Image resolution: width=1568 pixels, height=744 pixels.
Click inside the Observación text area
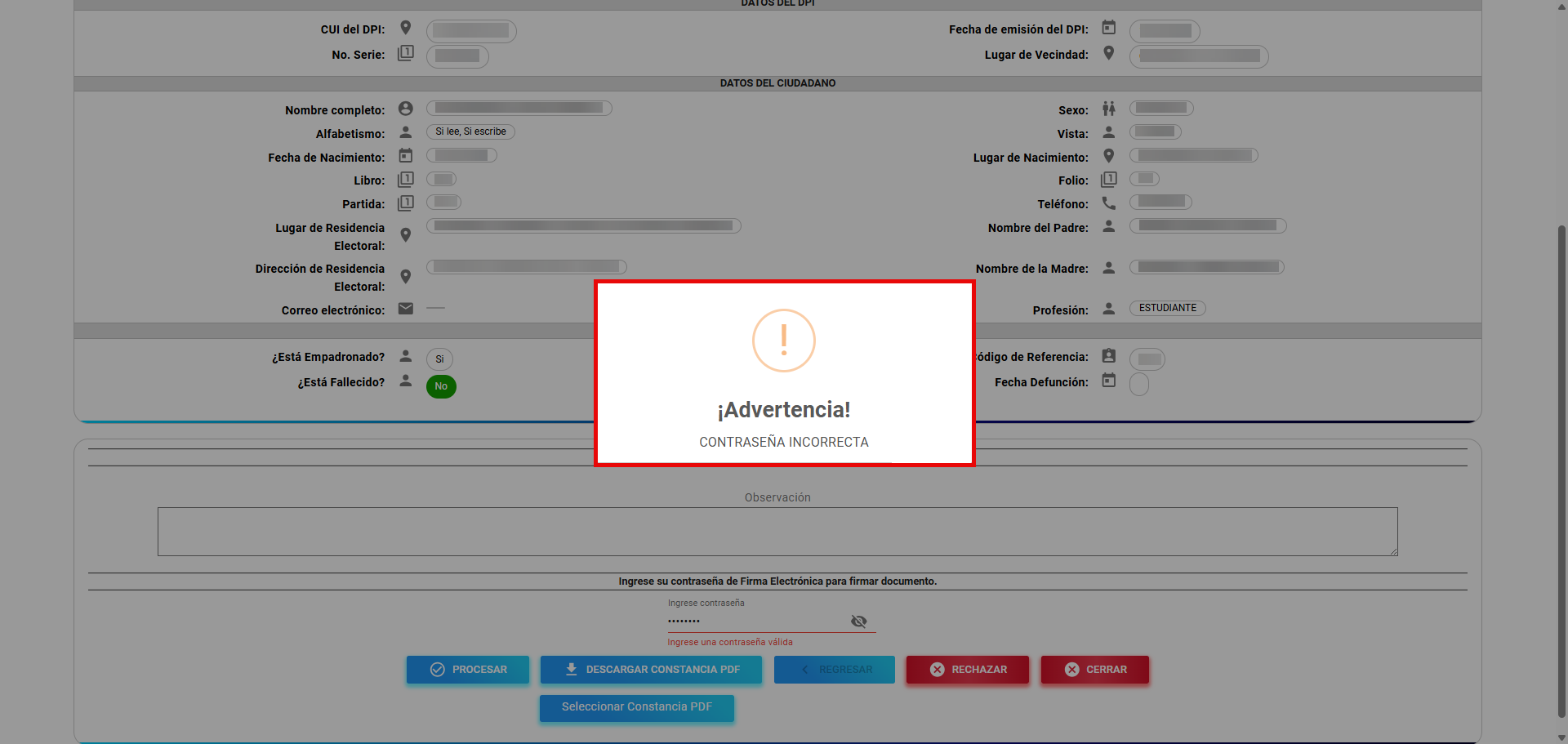[x=777, y=532]
